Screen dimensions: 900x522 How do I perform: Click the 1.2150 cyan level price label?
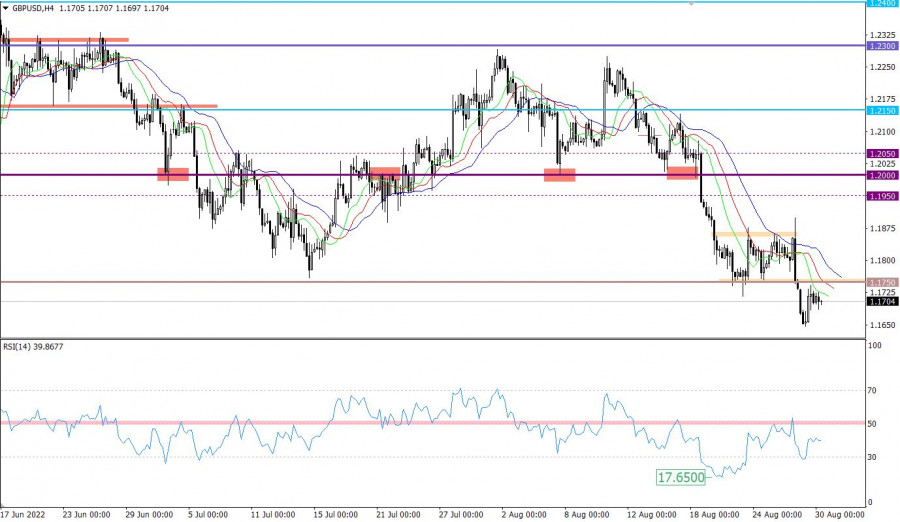click(881, 110)
